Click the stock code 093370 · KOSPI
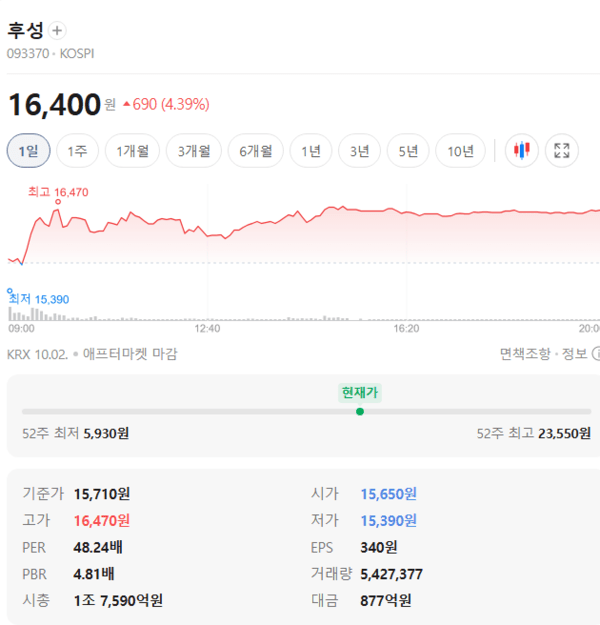Image resolution: width=600 pixels, height=625 pixels. (x=51, y=53)
